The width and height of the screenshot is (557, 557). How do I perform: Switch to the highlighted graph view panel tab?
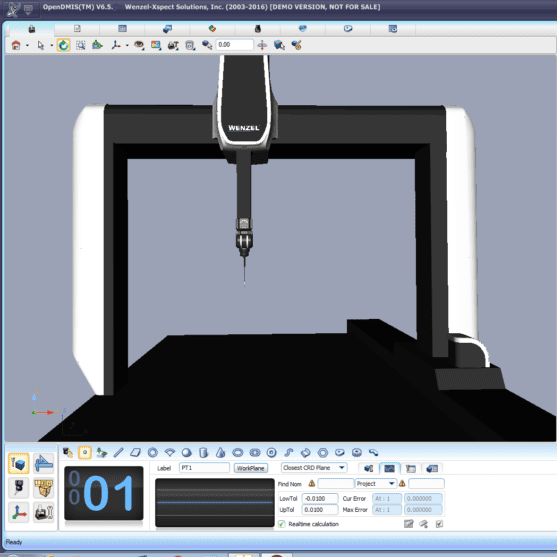(x=390, y=469)
